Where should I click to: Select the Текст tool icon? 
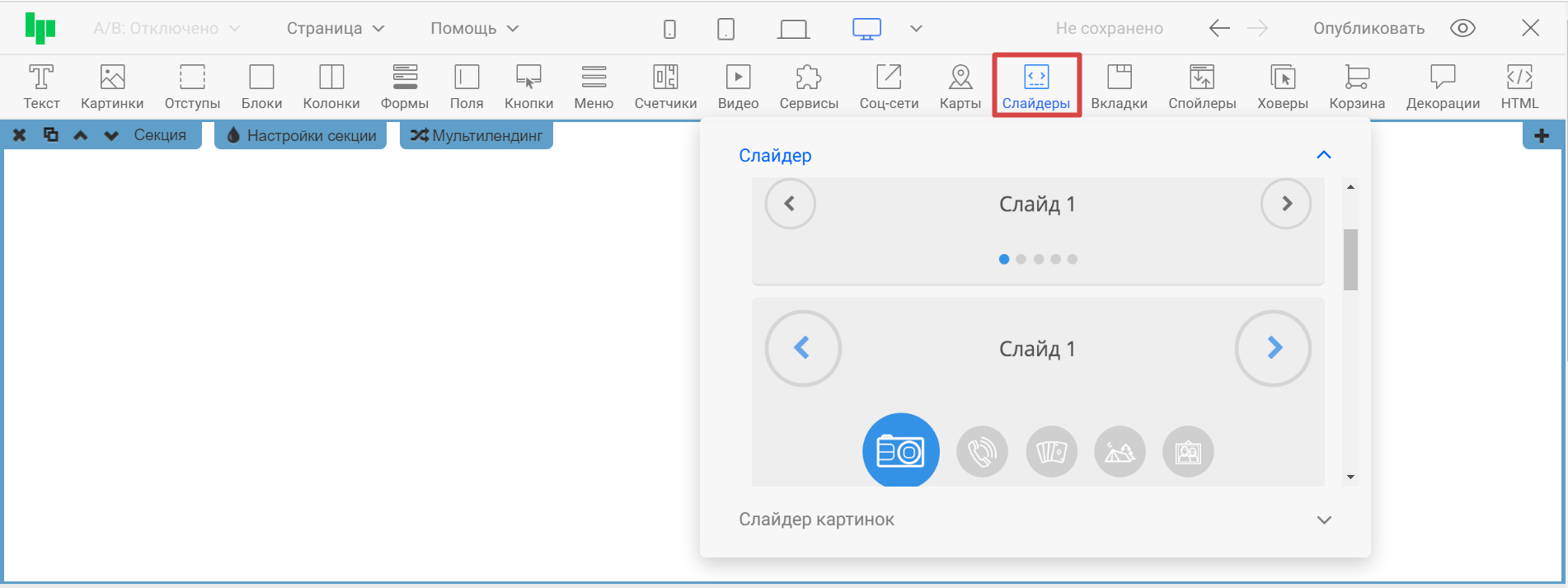[x=41, y=86]
